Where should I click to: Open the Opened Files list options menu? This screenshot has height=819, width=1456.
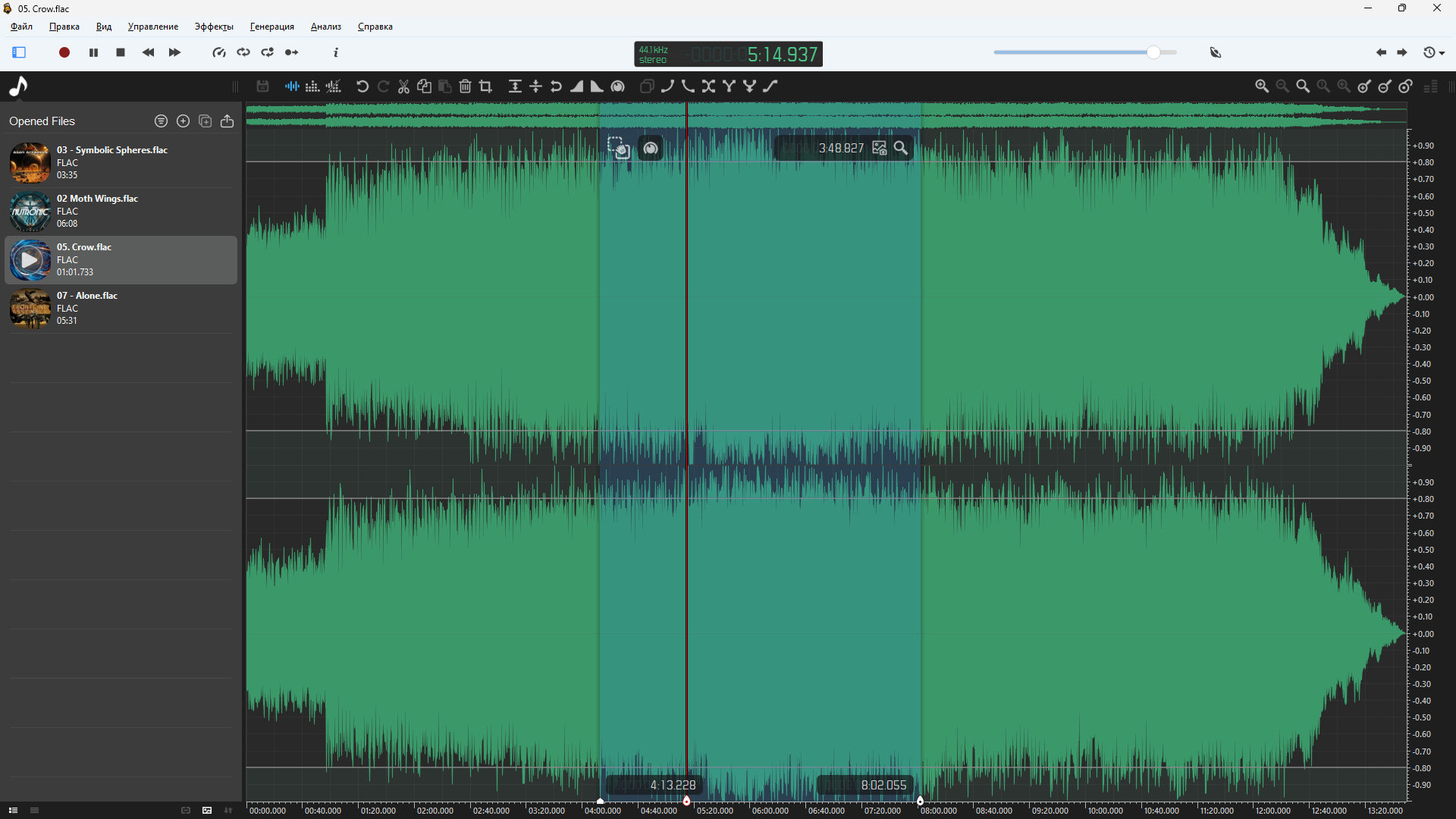coord(161,121)
